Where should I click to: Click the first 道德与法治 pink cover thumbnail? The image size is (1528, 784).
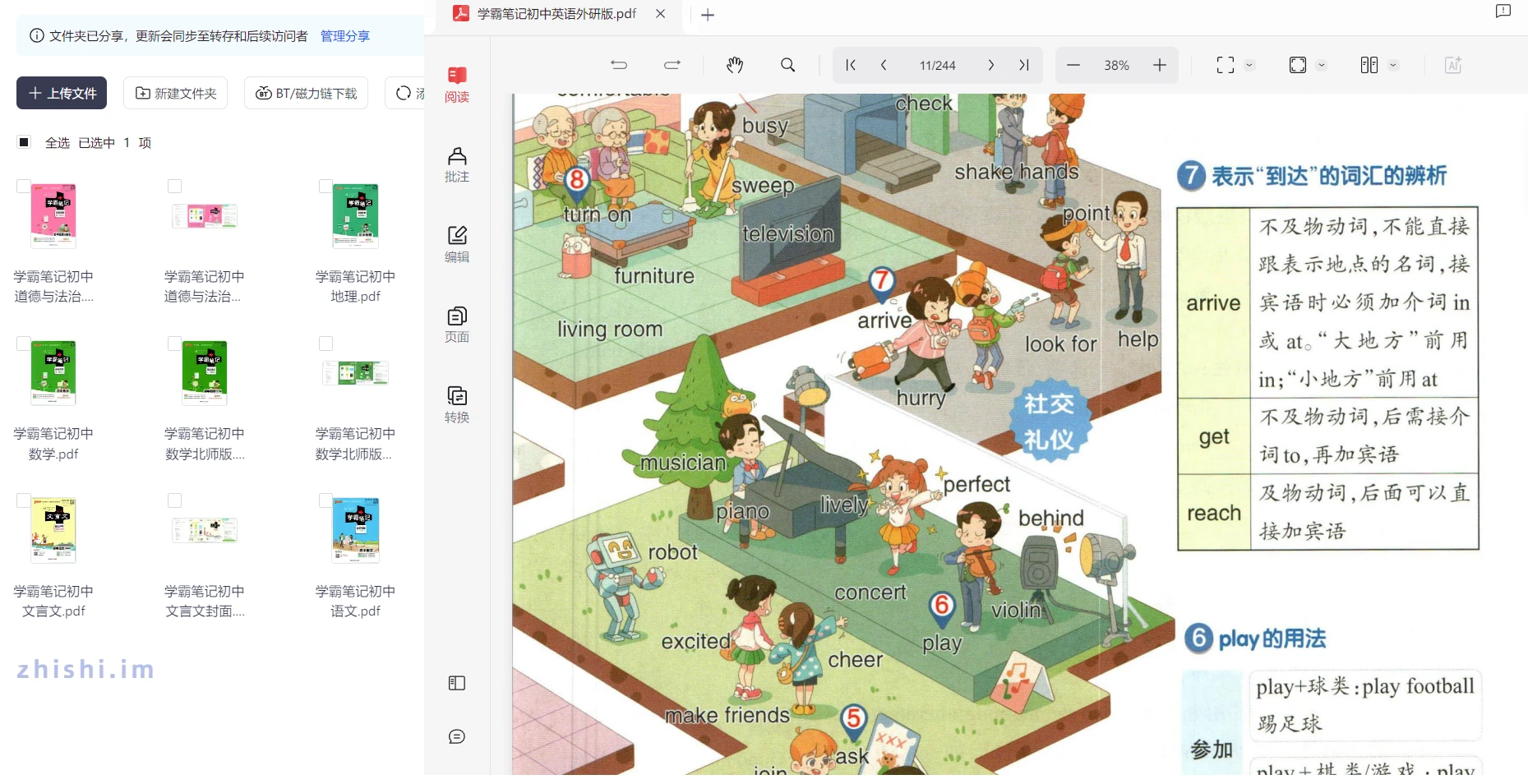[53, 216]
